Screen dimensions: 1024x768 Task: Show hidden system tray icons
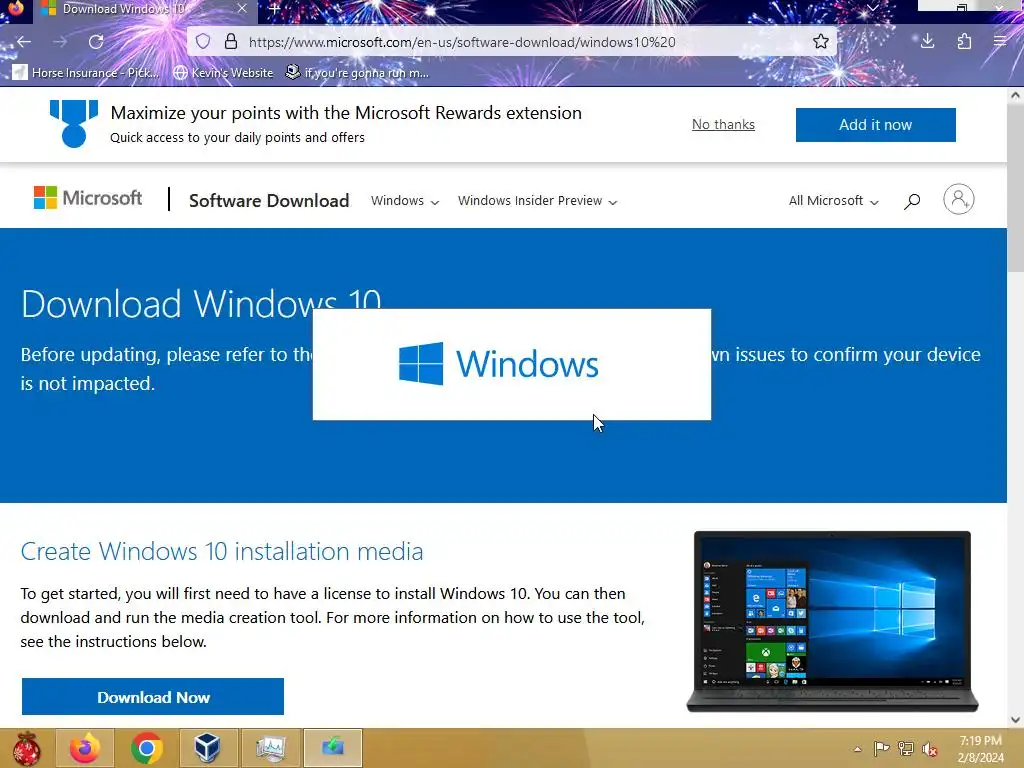[x=857, y=749]
